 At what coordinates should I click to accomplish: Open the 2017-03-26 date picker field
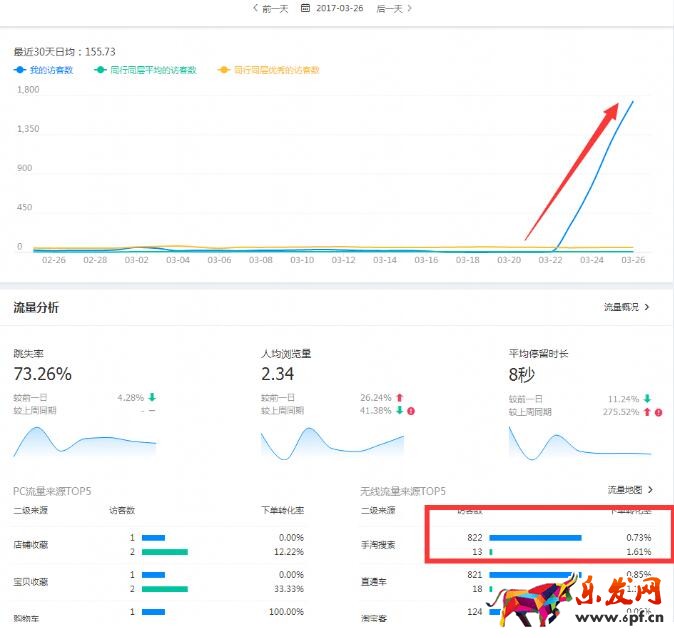(x=340, y=8)
